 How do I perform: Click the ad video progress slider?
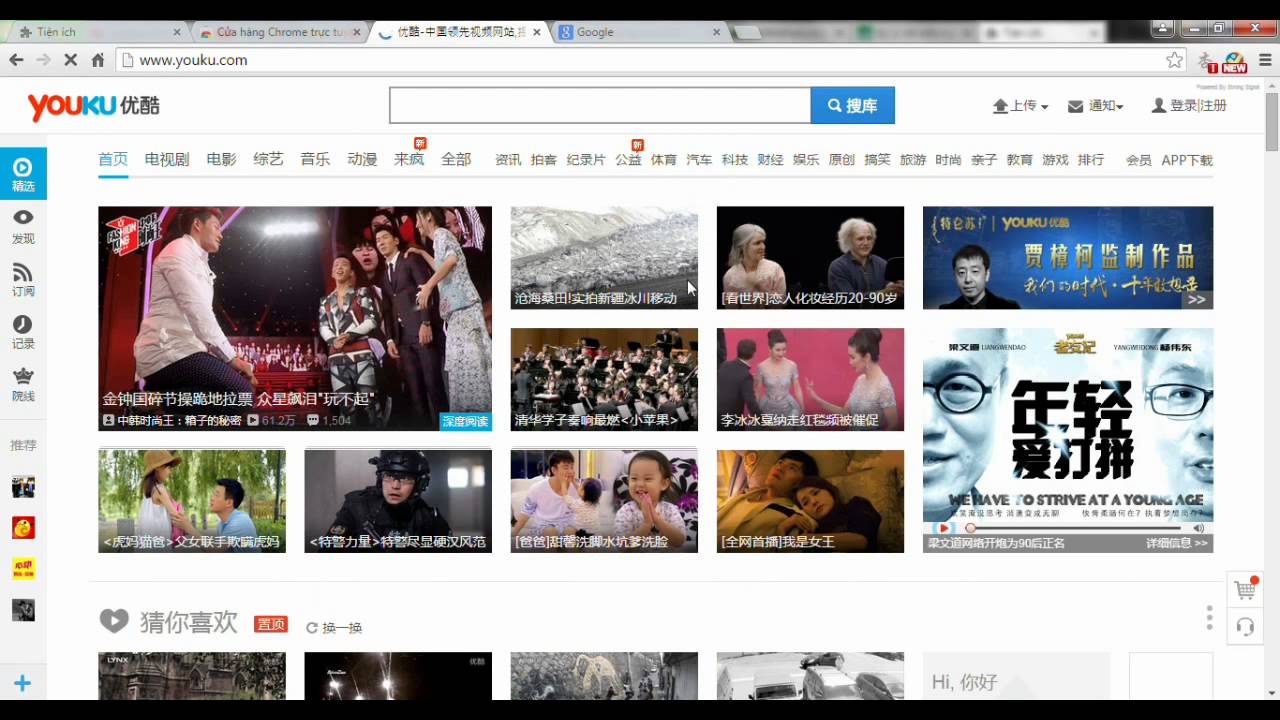click(x=1075, y=528)
